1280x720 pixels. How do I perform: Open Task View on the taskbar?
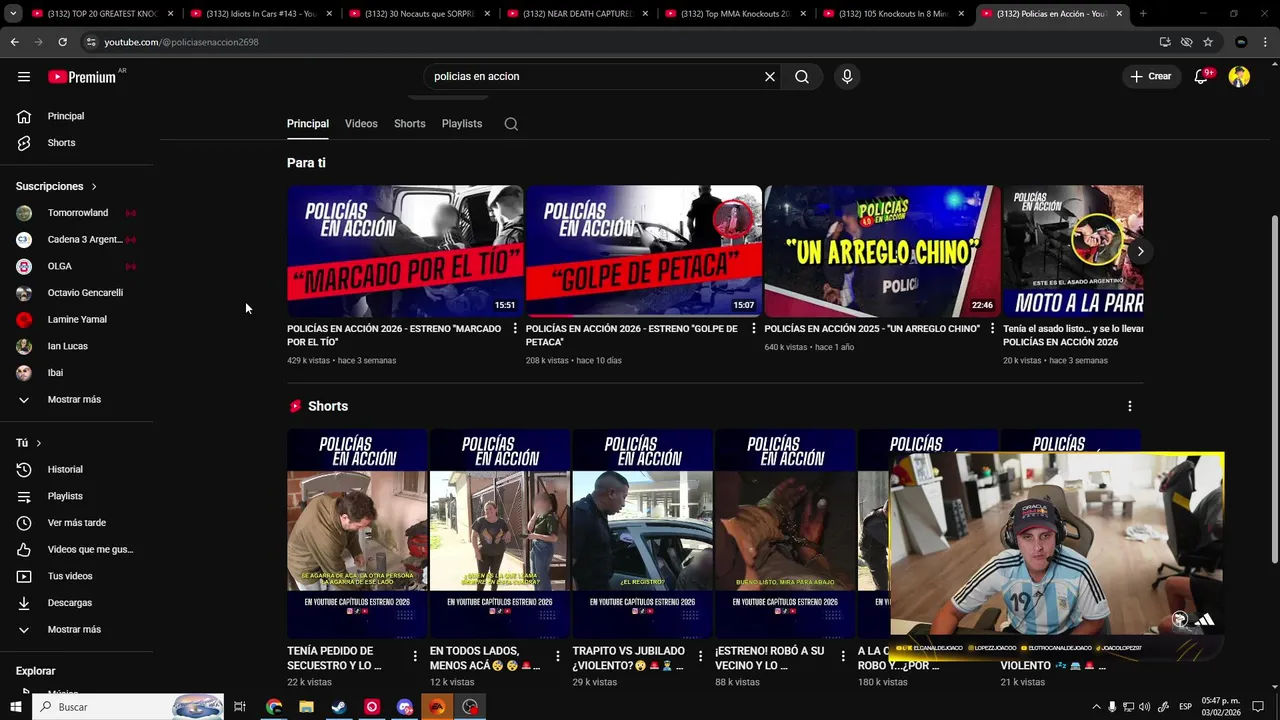click(x=240, y=707)
